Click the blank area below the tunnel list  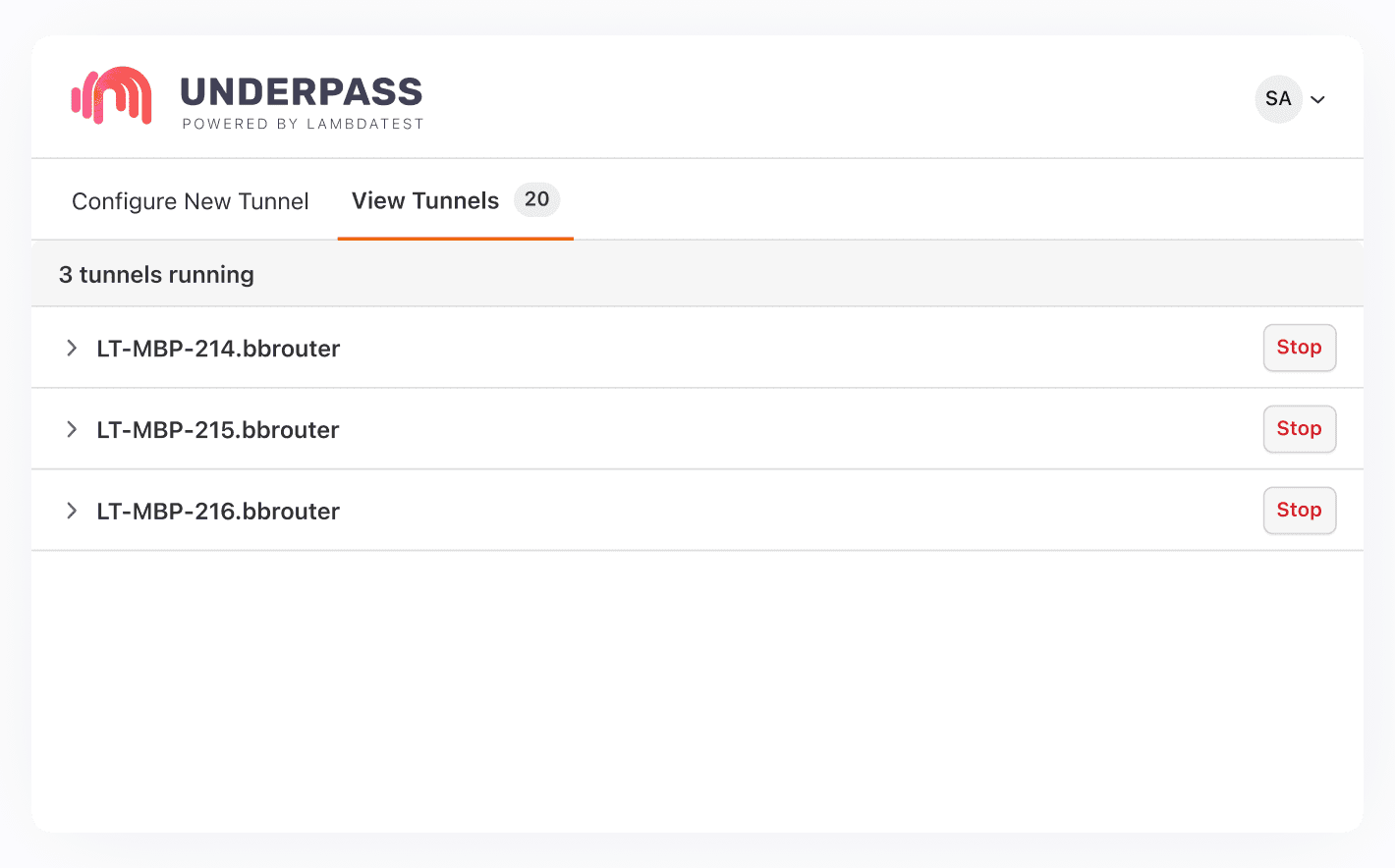[697, 687]
